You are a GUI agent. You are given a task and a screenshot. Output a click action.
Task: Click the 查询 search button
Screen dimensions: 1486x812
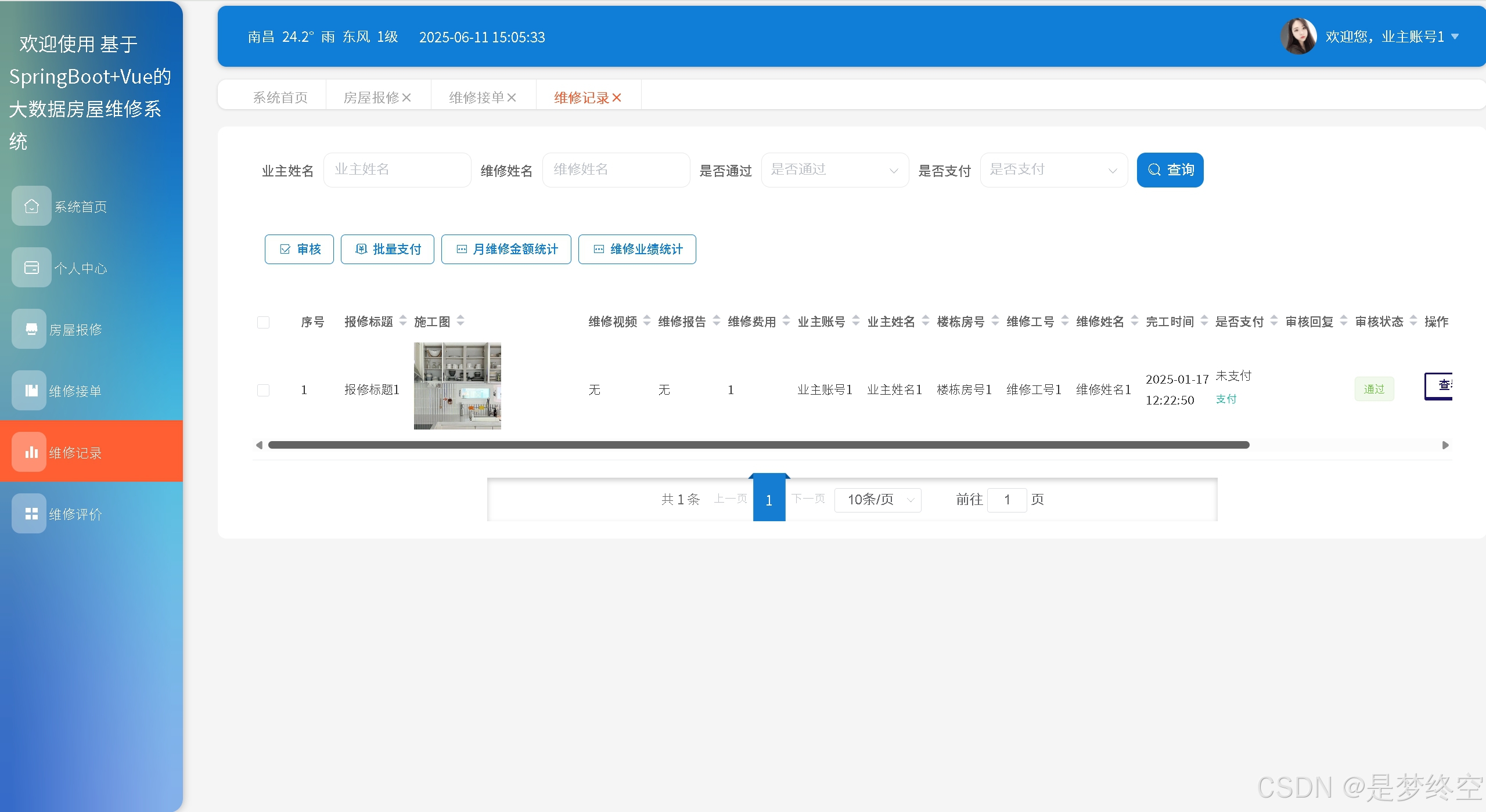[x=1170, y=170]
